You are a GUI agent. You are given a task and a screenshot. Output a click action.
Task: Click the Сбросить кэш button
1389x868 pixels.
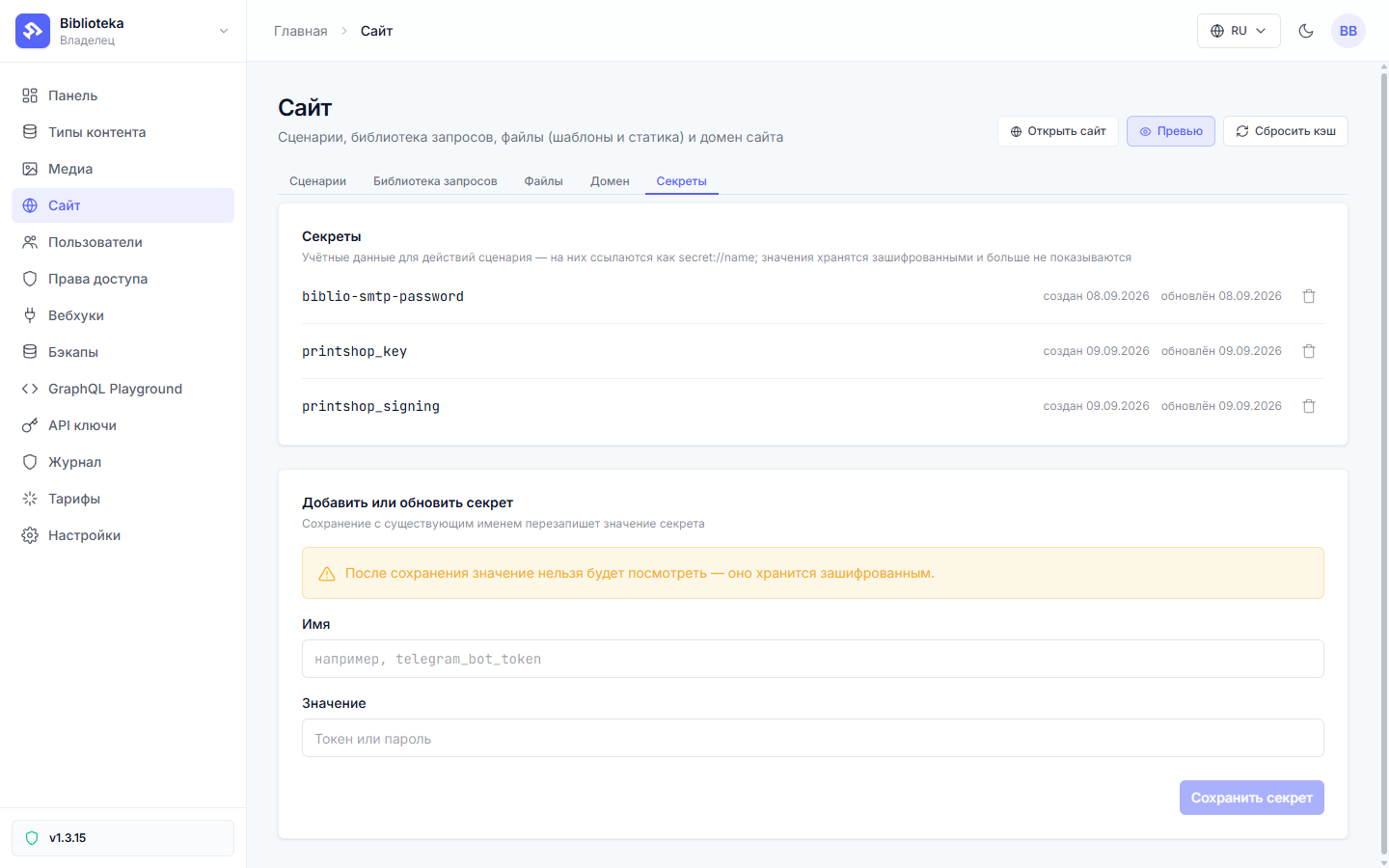[x=1286, y=131]
